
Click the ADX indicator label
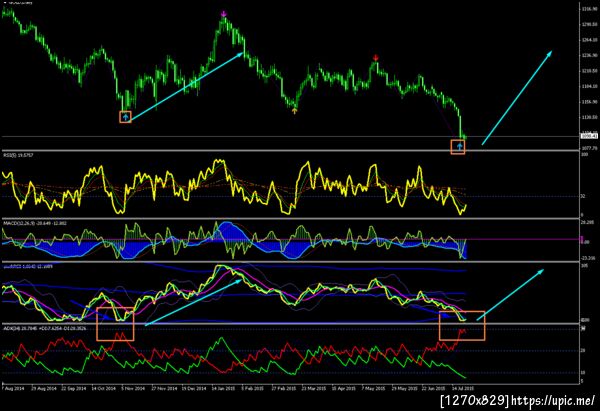click(44, 328)
